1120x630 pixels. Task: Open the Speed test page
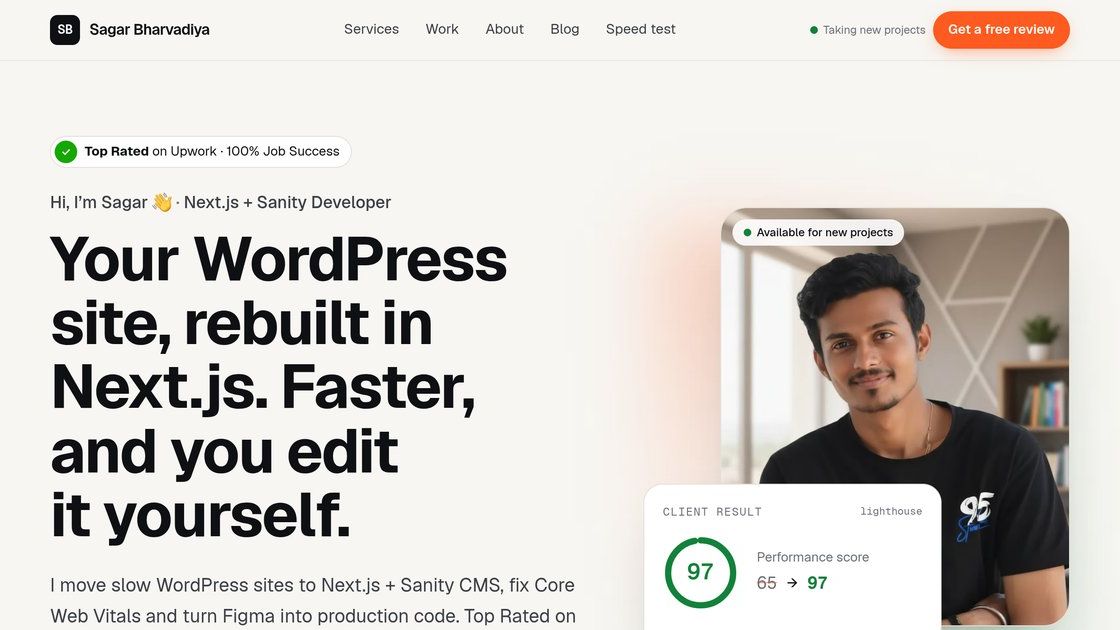(x=641, y=29)
